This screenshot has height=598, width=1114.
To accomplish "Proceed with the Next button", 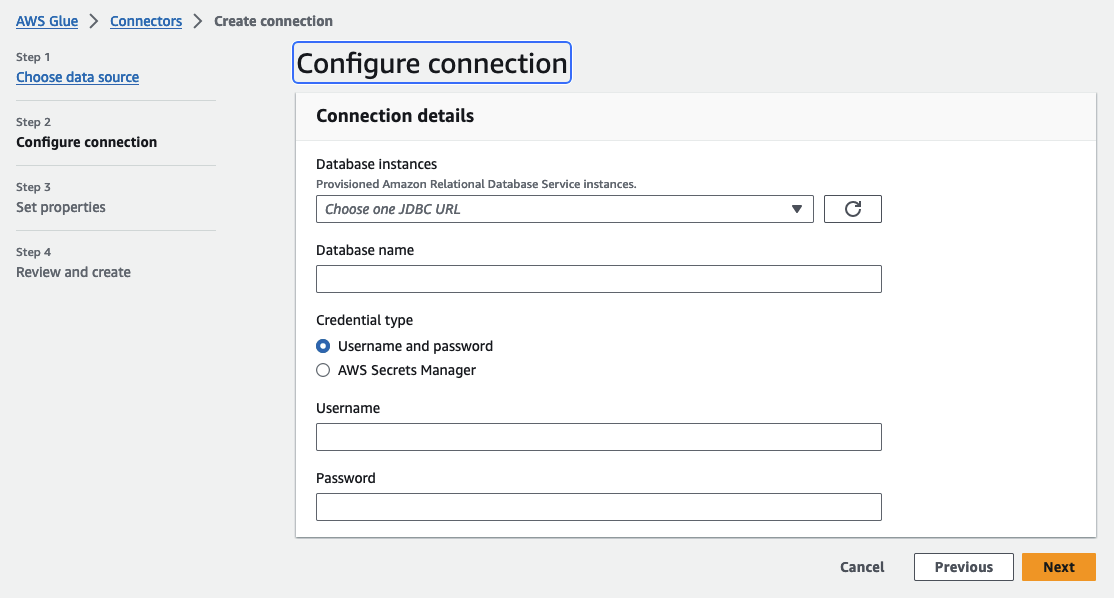I will pyautogui.click(x=1058, y=566).
